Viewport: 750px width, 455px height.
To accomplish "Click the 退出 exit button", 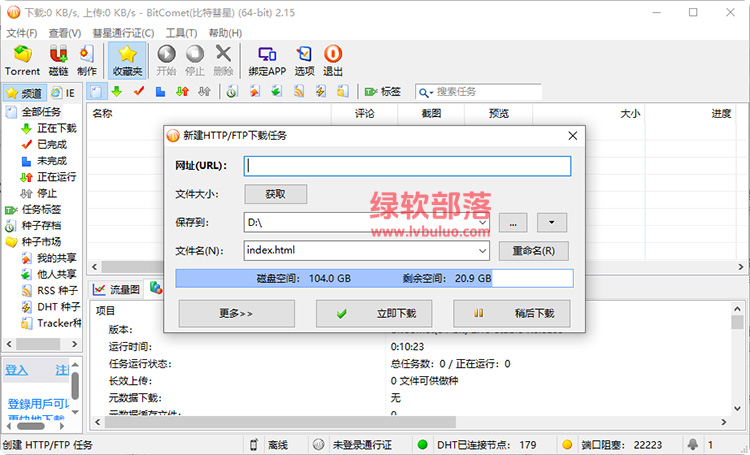I will [333, 60].
